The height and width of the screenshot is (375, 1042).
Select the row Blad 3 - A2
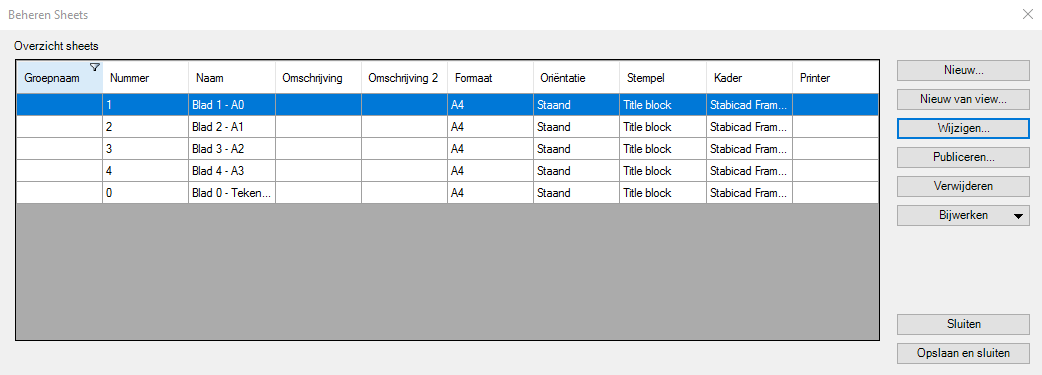click(448, 149)
